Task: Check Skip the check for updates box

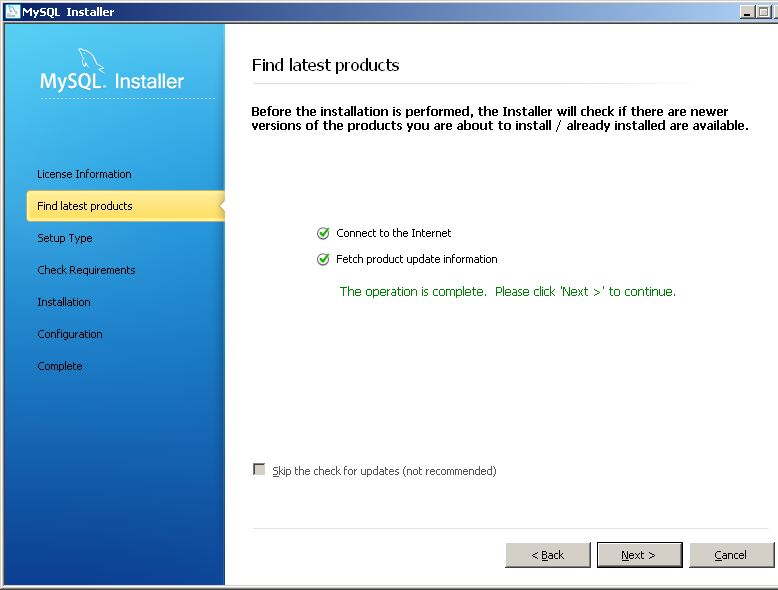Action: pyautogui.click(x=259, y=469)
